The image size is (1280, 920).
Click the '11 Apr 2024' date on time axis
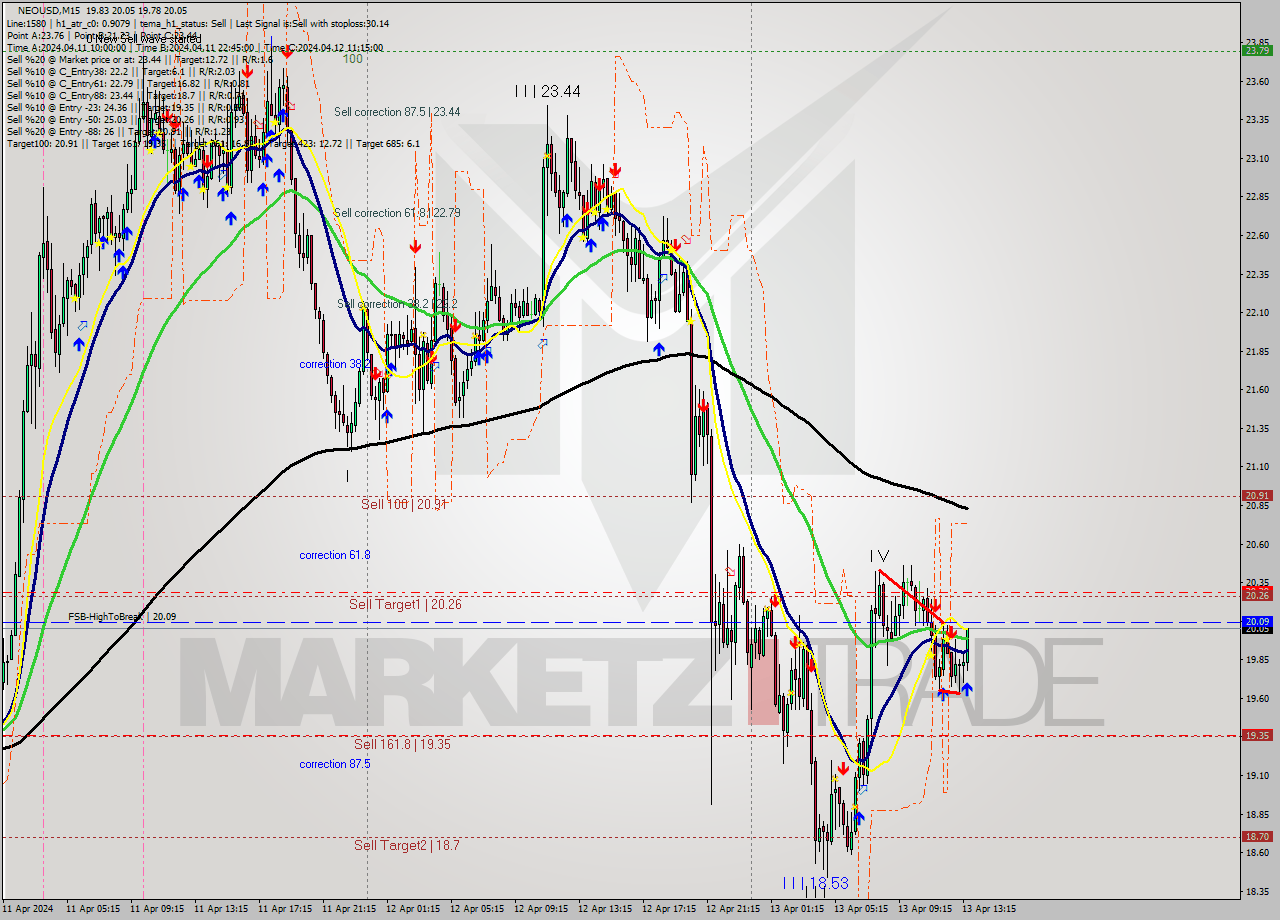(26, 909)
